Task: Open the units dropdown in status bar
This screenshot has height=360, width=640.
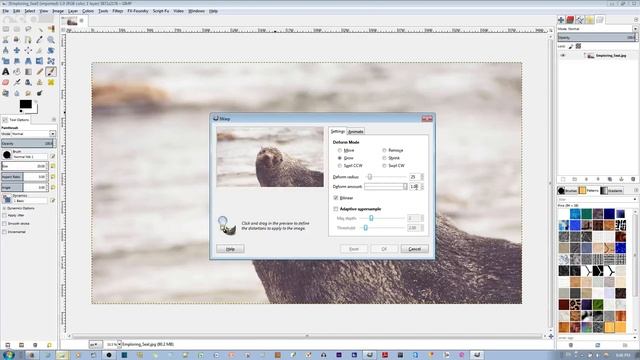Action: click(95, 344)
